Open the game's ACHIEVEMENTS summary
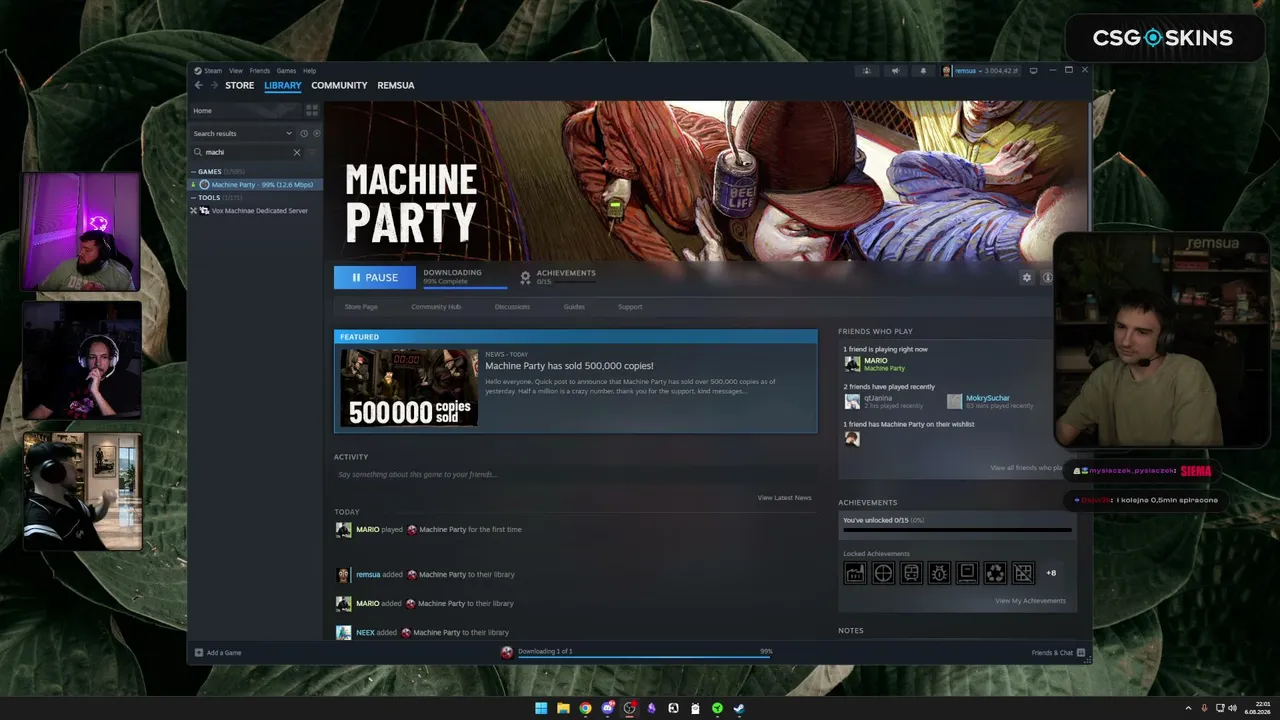1280x720 pixels. click(558, 277)
